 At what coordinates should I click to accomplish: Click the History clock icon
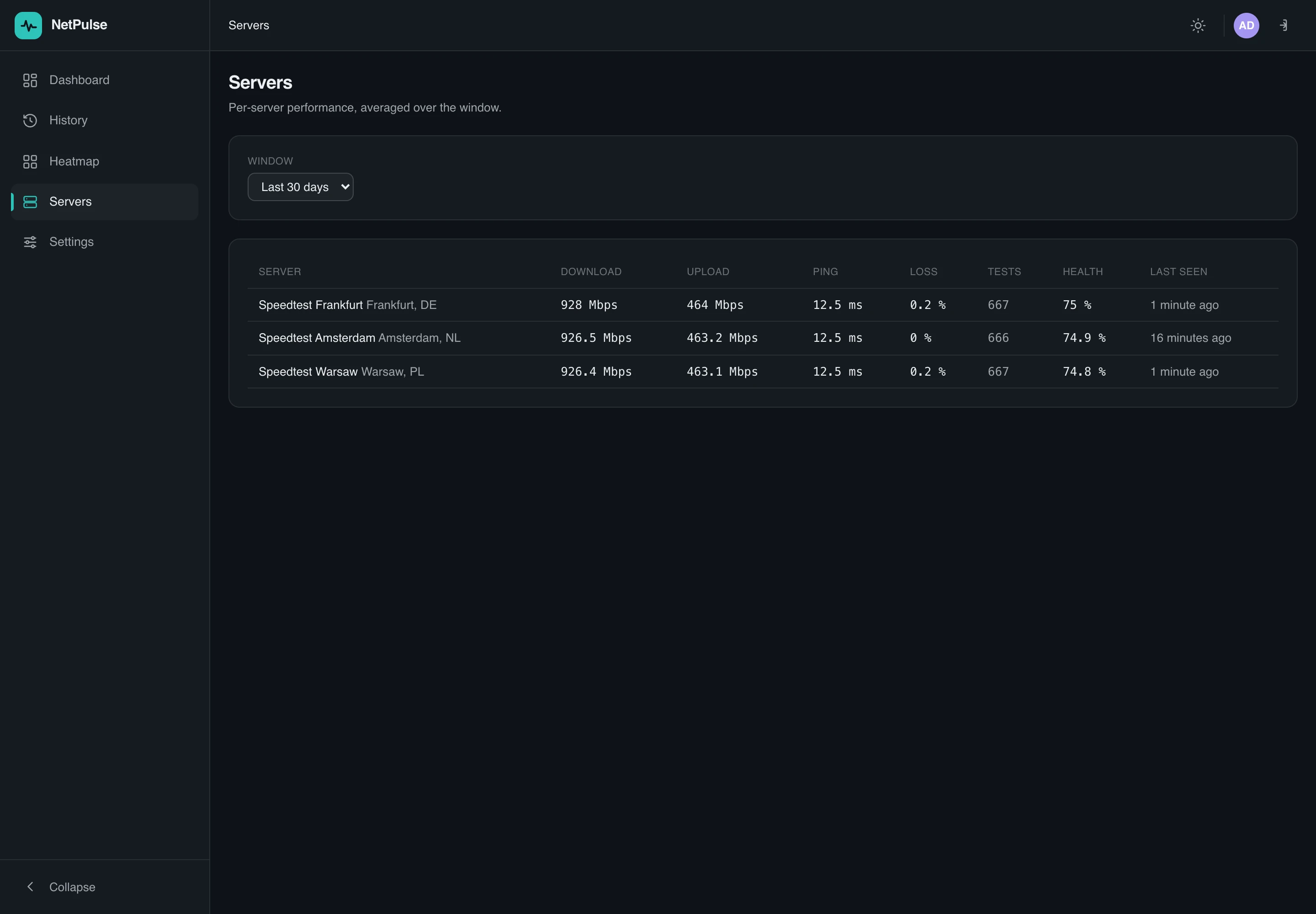[30, 120]
